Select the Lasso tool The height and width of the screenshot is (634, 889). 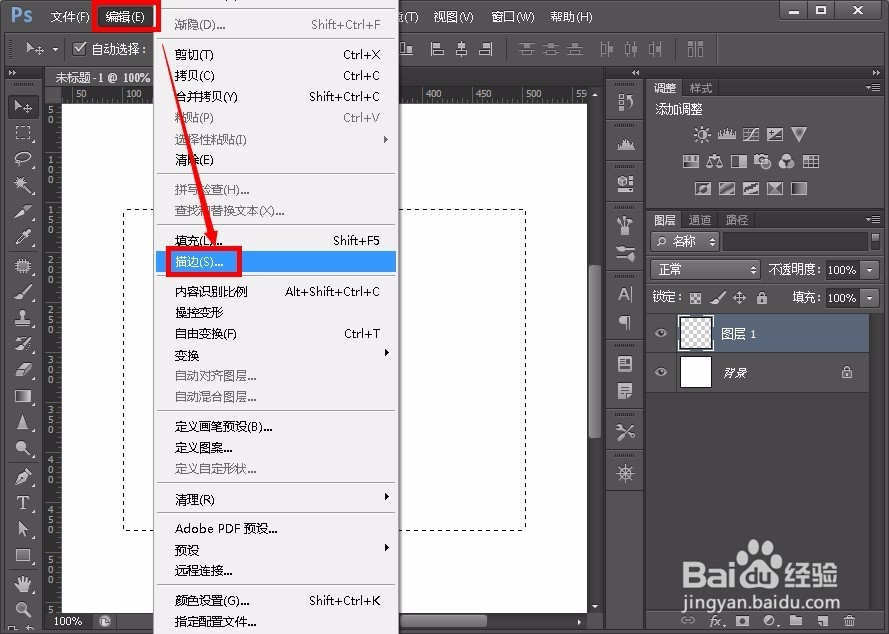(x=23, y=158)
